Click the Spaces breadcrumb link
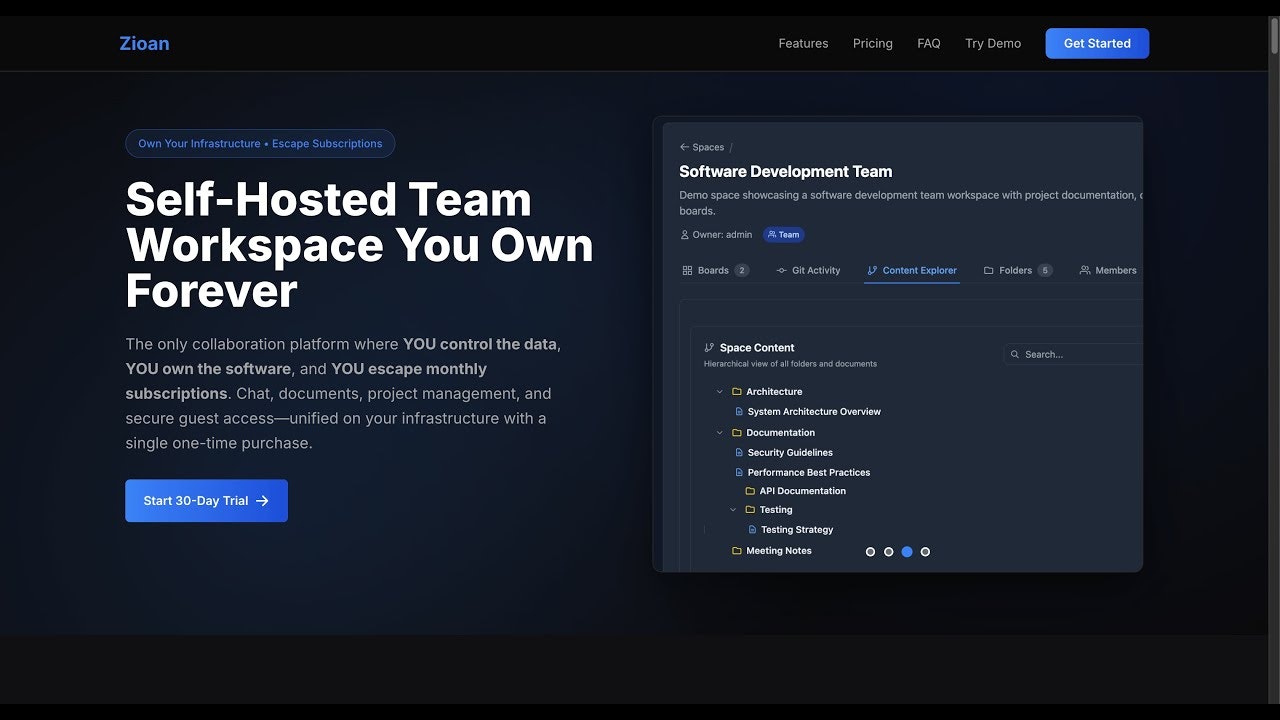1280x720 pixels. [x=708, y=147]
